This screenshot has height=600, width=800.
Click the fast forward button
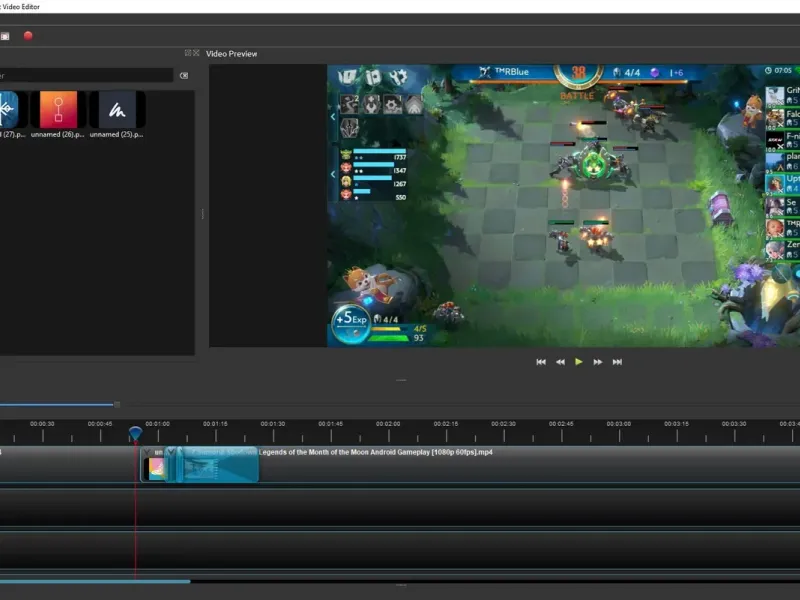pyautogui.click(x=598, y=362)
